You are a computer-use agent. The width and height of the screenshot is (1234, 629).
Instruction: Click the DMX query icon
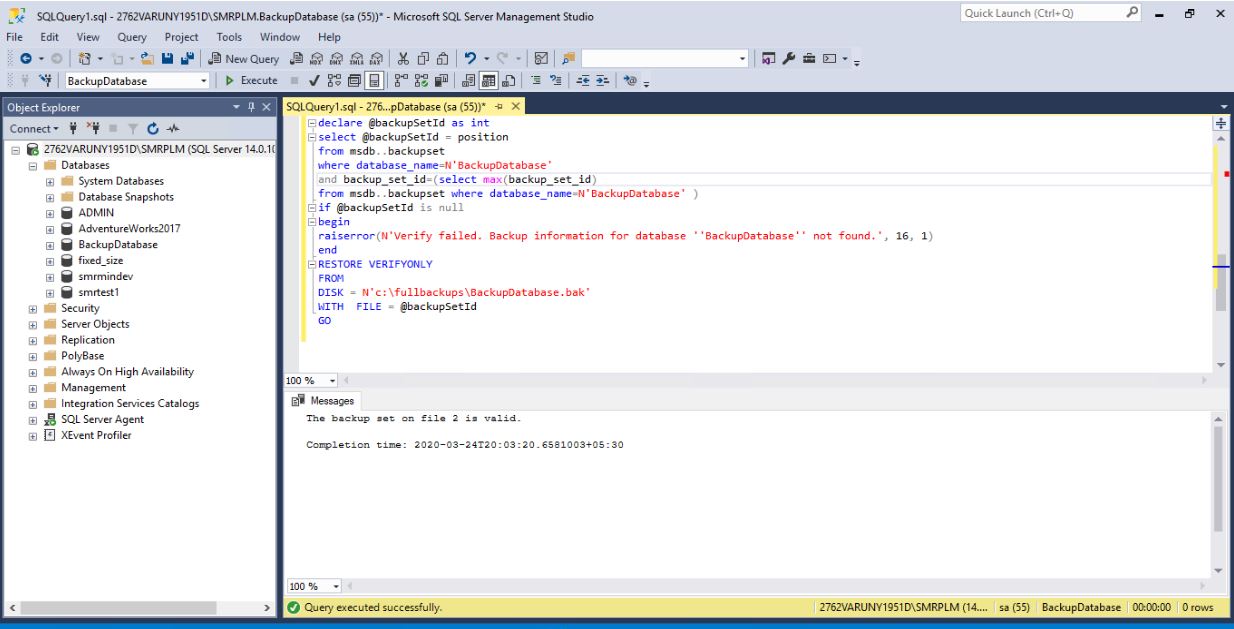tap(336, 59)
